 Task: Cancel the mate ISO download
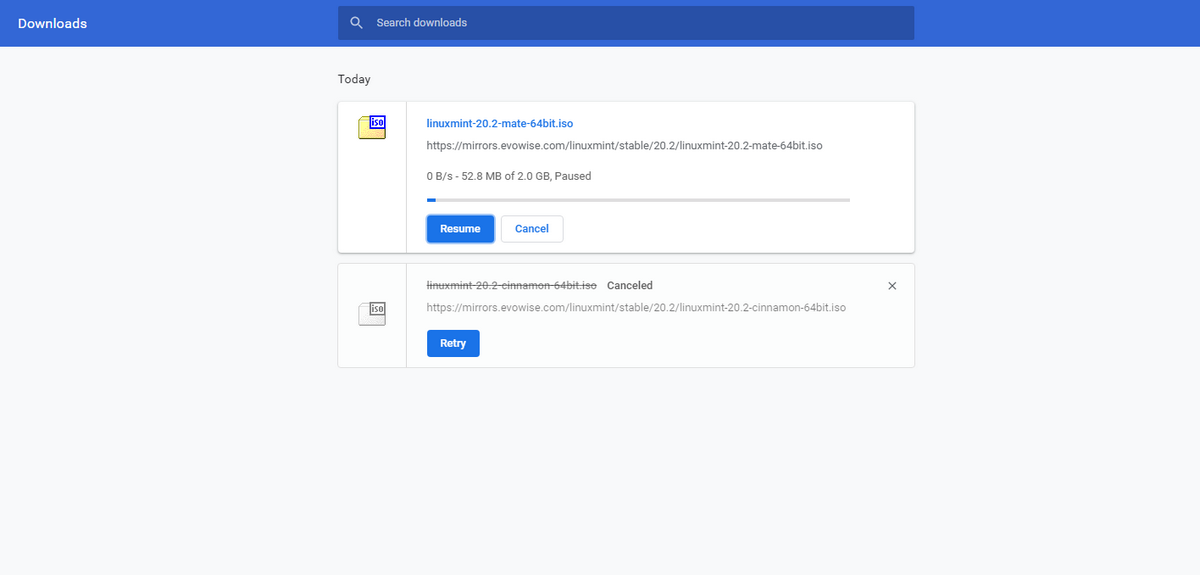(532, 229)
